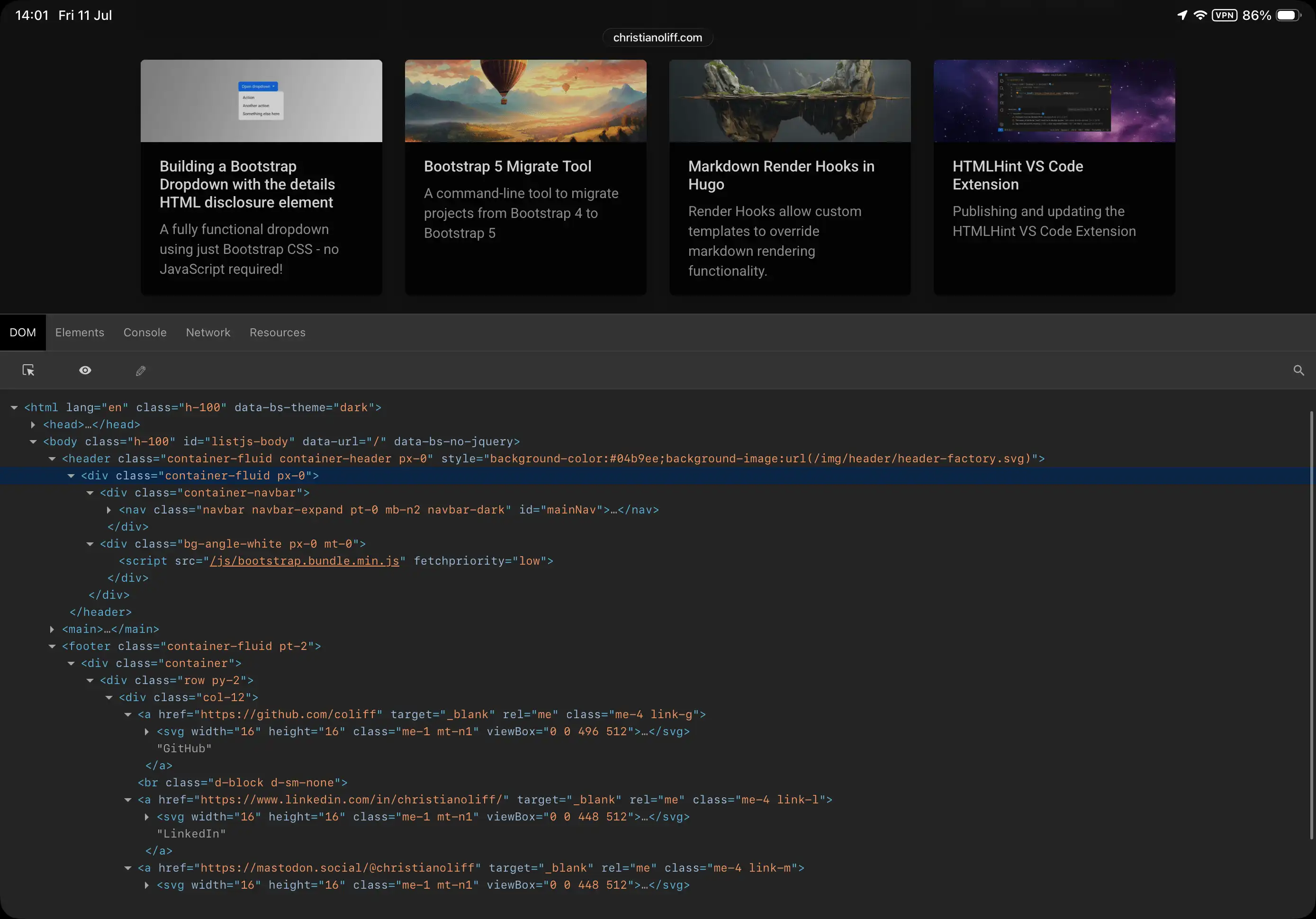1316x919 pixels.
Task: Click the location arrow icon in the status bar
Action: coord(1182,15)
